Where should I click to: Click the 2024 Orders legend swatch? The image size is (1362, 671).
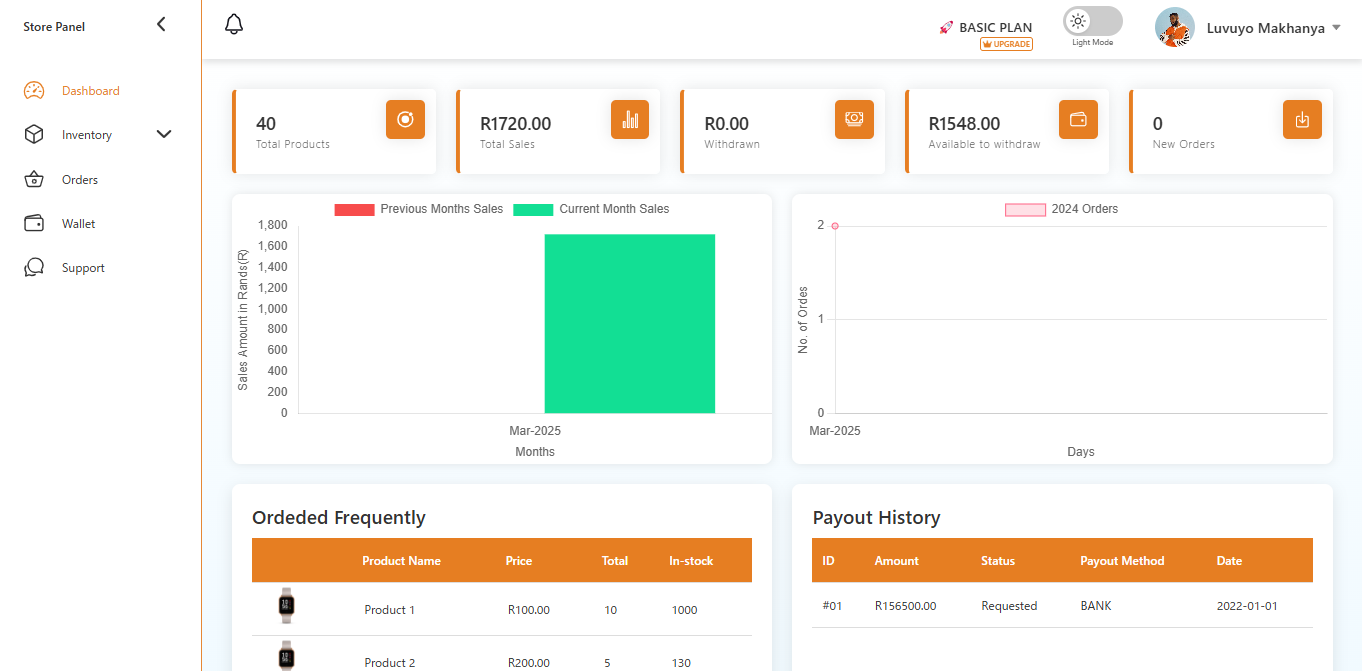tap(1025, 209)
